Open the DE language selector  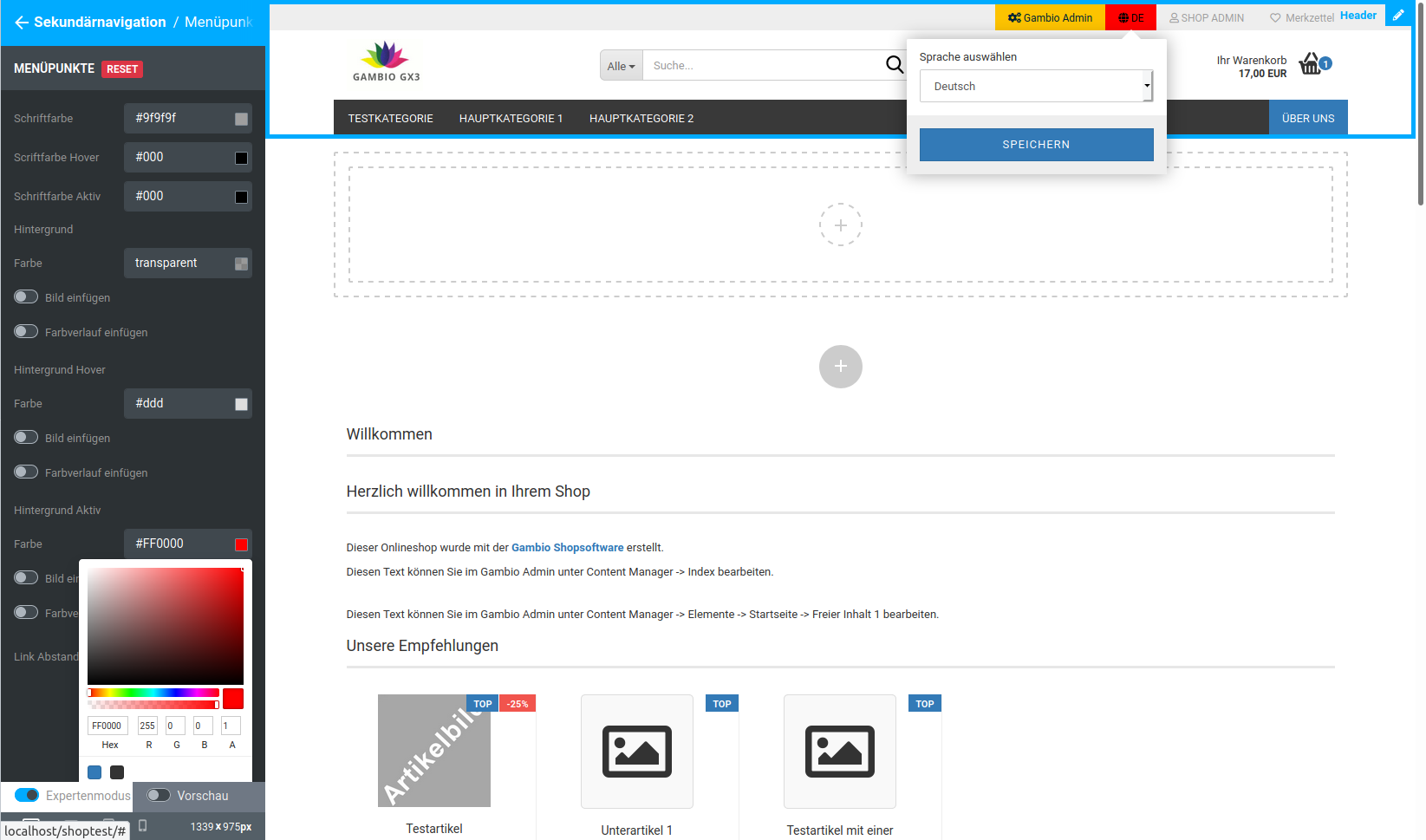pyautogui.click(x=1130, y=17)
